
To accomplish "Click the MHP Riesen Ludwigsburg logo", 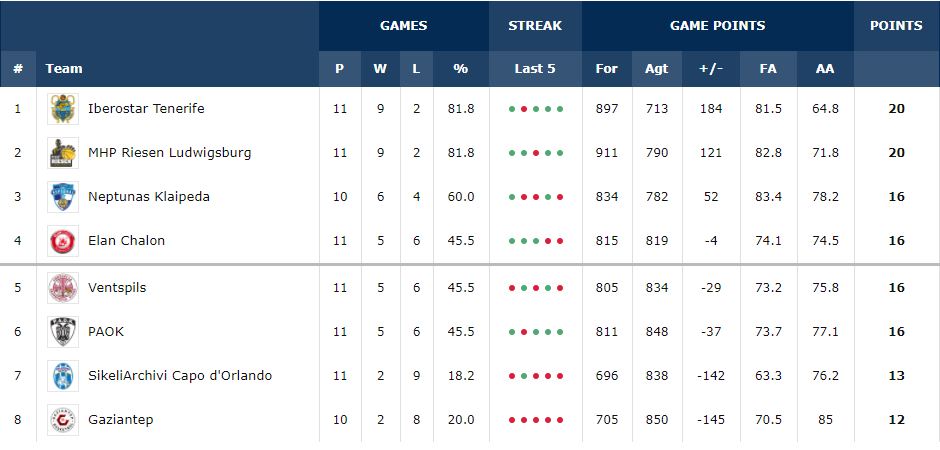I will [63, 153].
